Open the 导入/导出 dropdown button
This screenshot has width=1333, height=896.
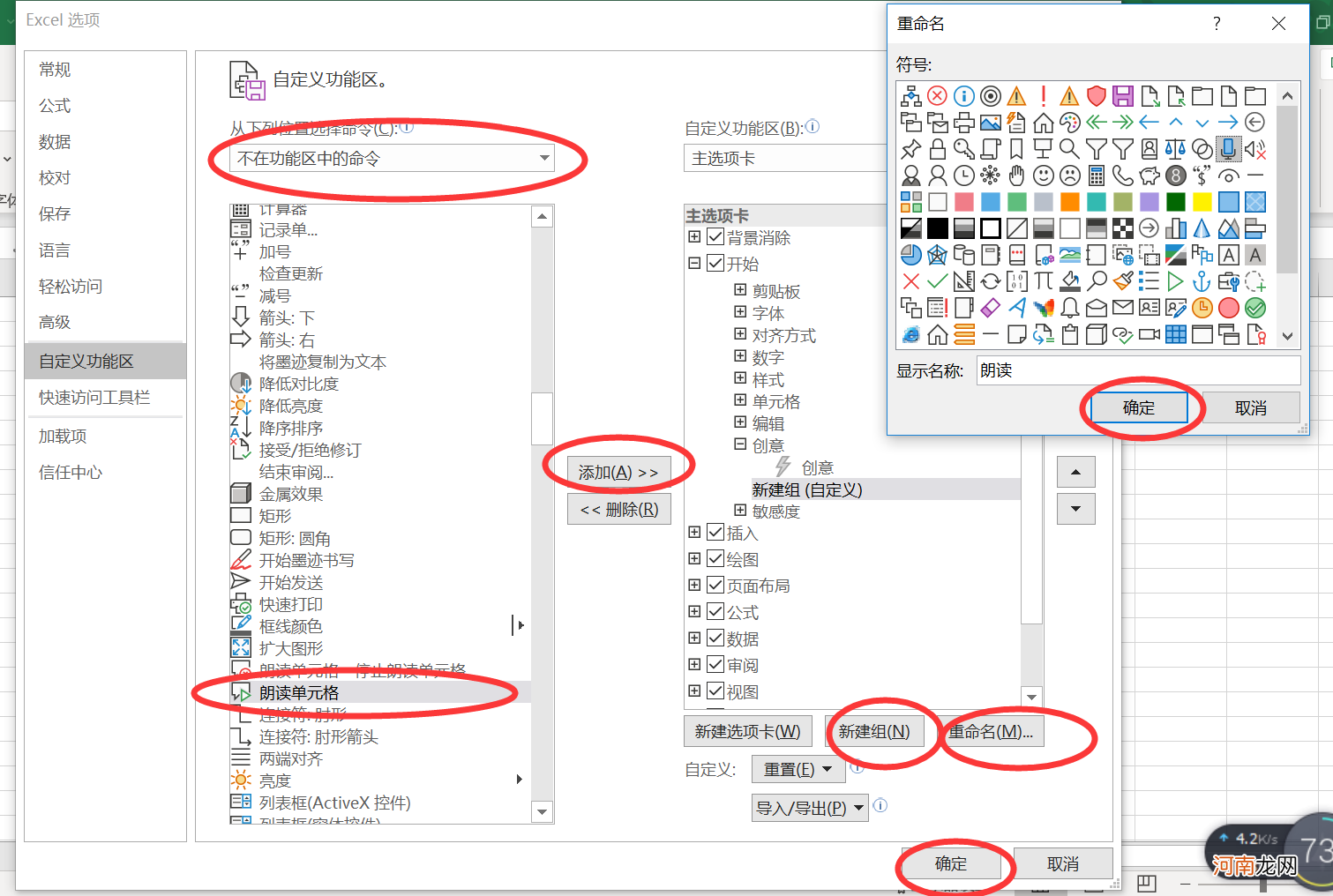coord(810,808)
